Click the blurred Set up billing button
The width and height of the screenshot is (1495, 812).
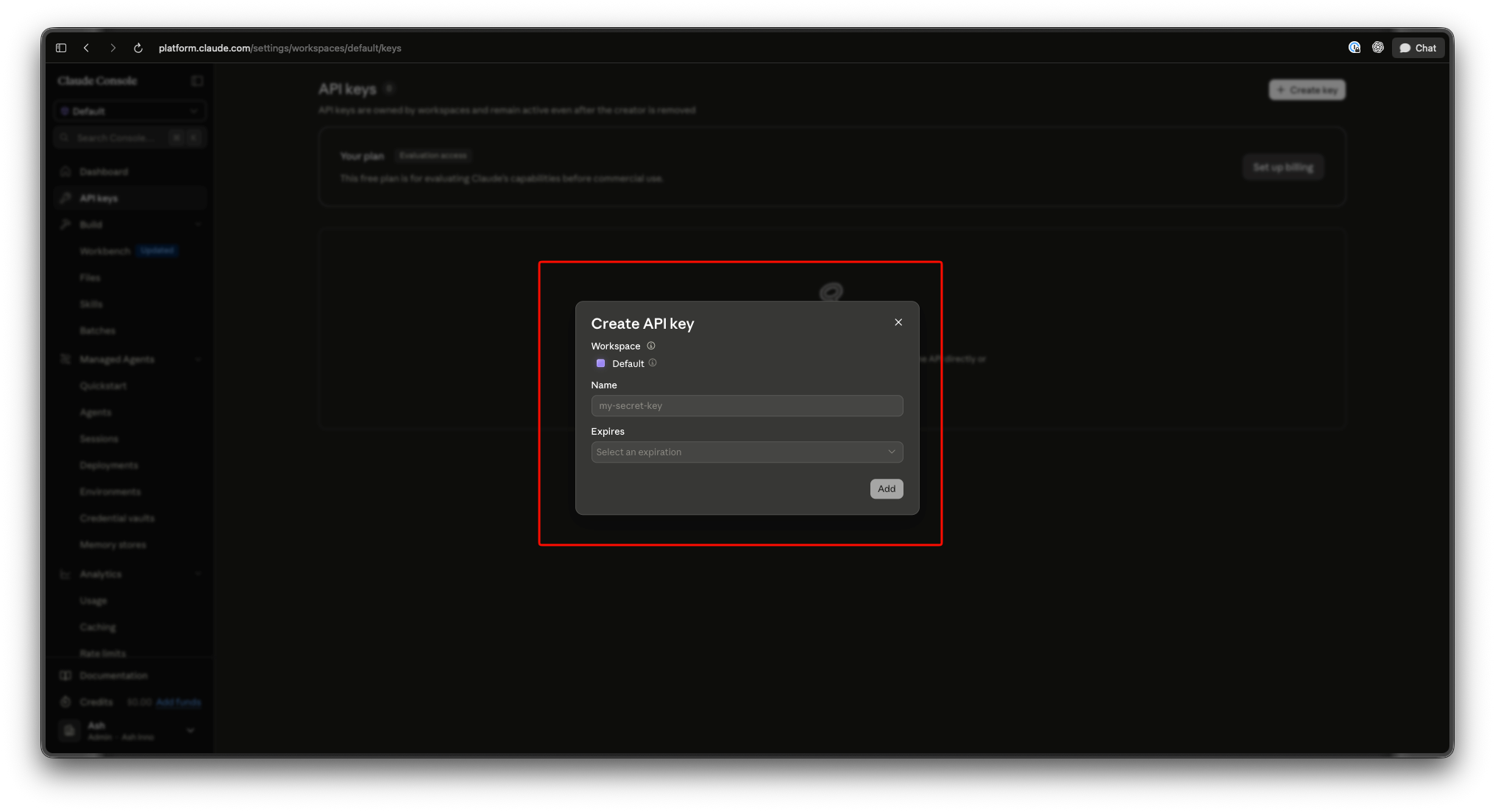click(x=1283, y=168)
